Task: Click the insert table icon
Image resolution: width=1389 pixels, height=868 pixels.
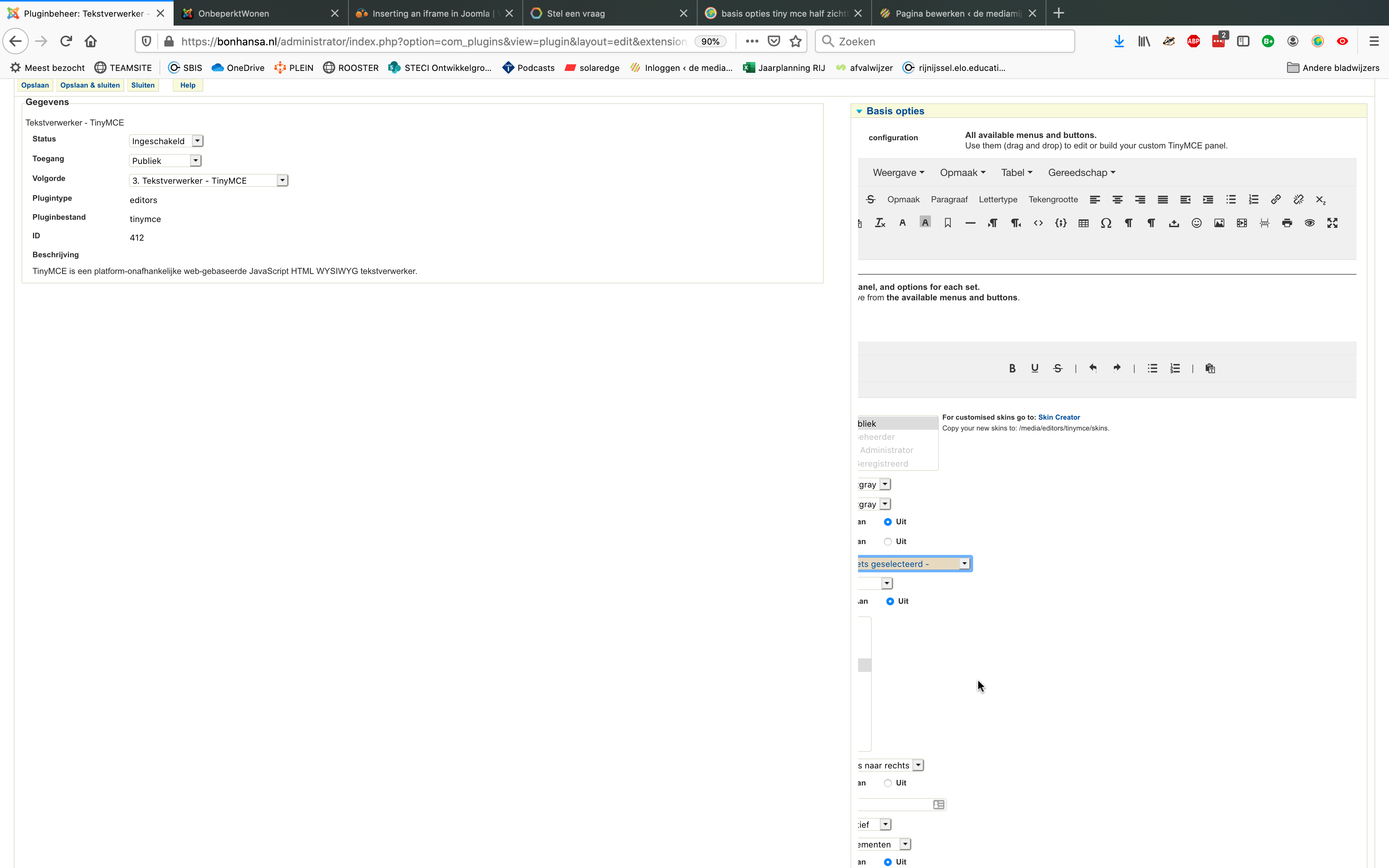Action: point(1083,223)
